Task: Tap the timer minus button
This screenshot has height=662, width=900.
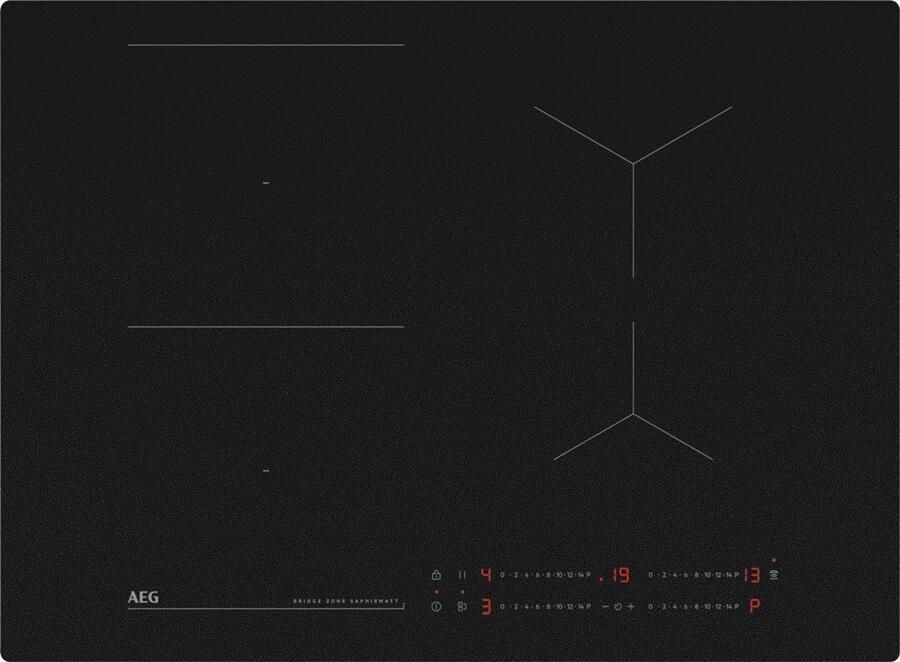Action: (605, 607)
